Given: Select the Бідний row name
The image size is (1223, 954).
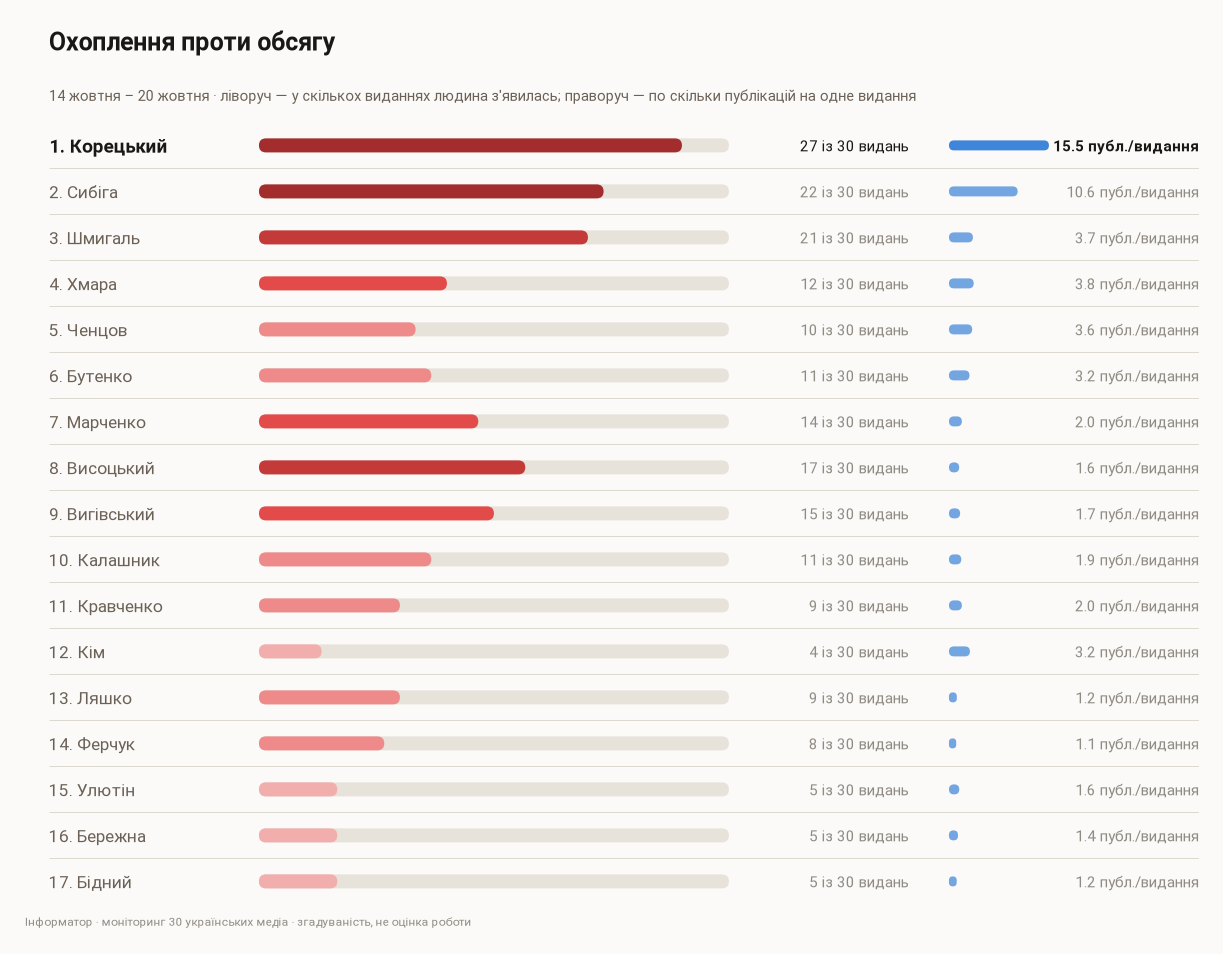Looking at the screenshot, I should (x=90, y=882).
